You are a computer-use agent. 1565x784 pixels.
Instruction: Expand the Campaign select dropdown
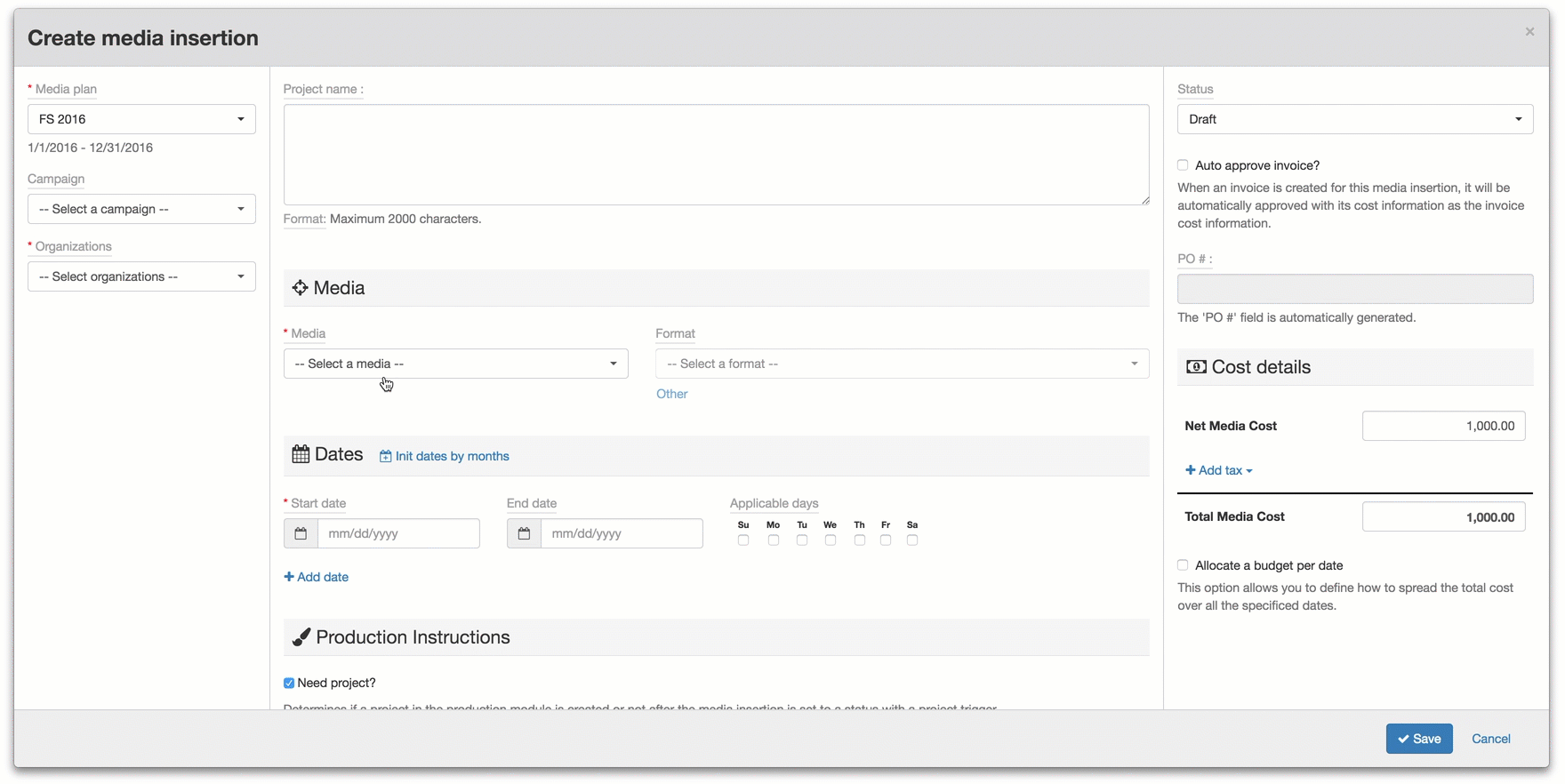141,209
